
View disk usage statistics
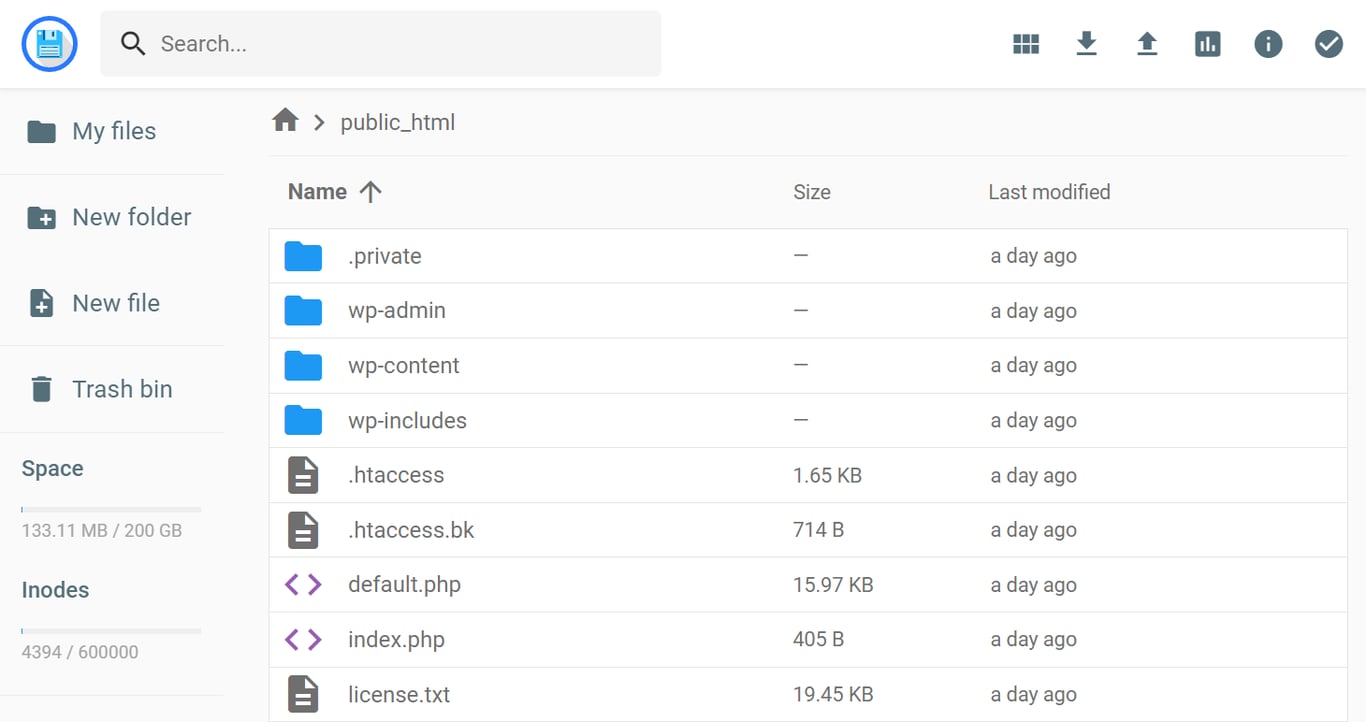(1207, 44)
